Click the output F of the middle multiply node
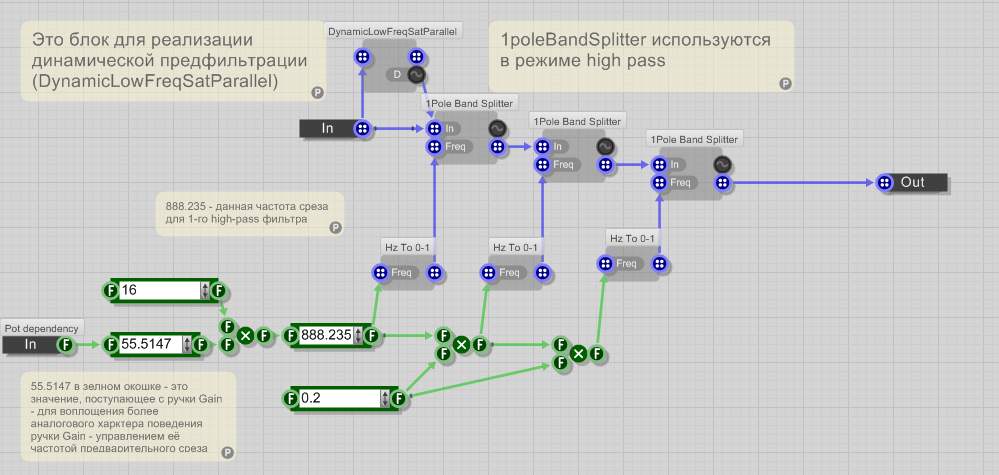Viewport: 999px width, 475px height. pyautogui.click(x=479, y=344)
